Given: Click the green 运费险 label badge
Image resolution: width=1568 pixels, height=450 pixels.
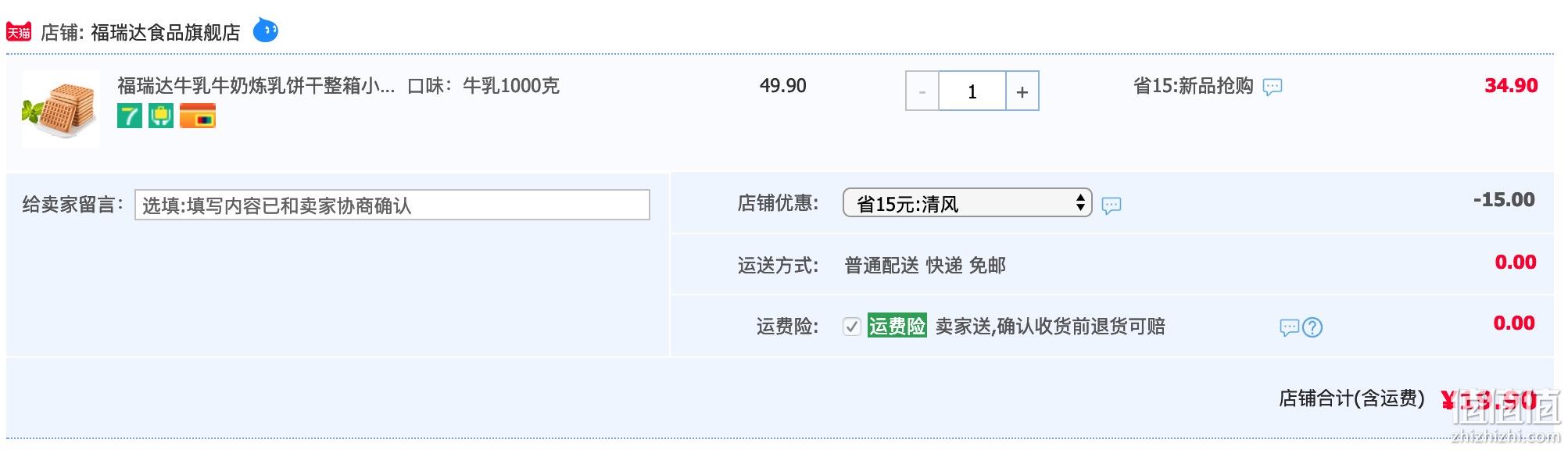Looking at the screenshot, I should pos(897,326).
